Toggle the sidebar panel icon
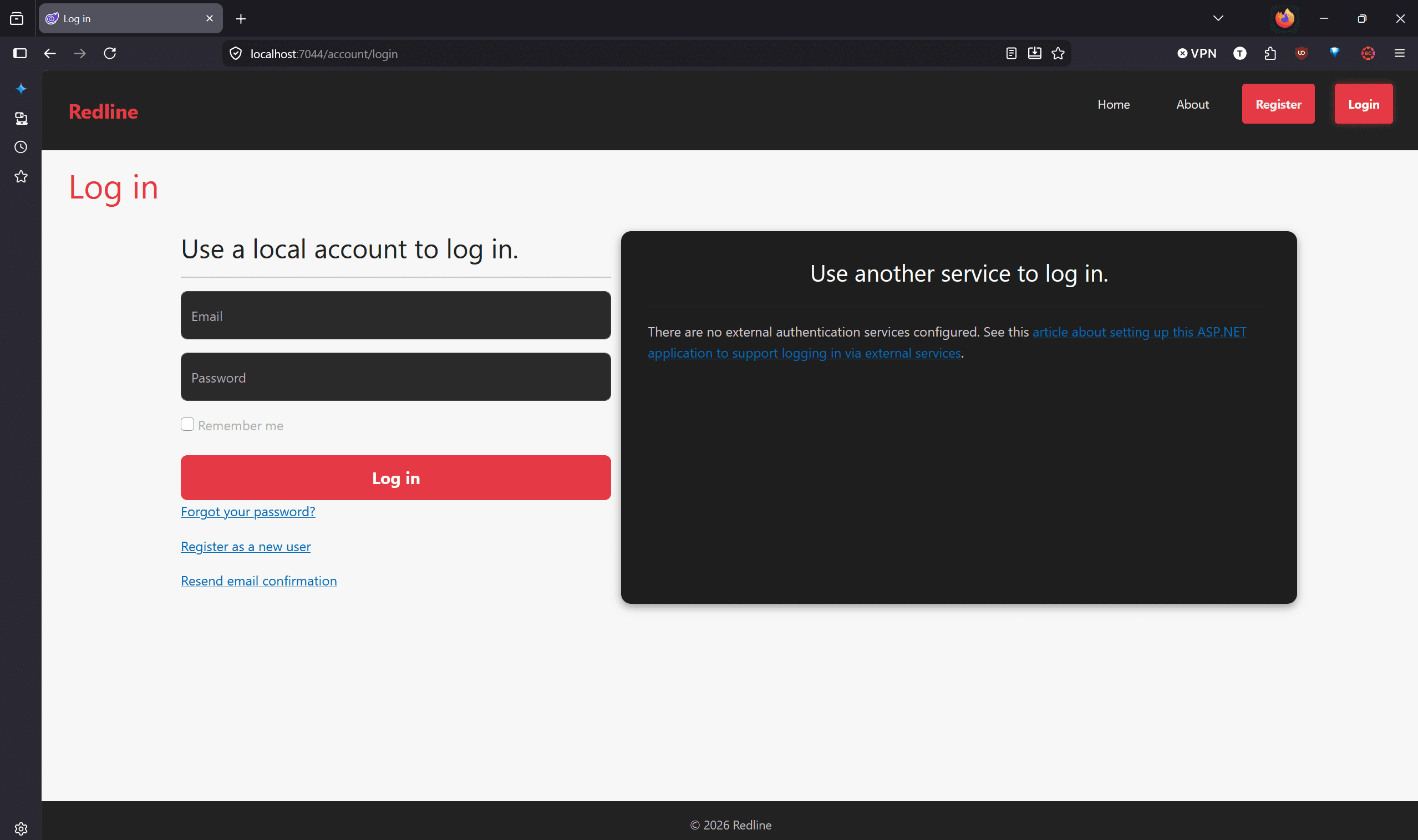The image size is (1418, 840). (20, 53)
